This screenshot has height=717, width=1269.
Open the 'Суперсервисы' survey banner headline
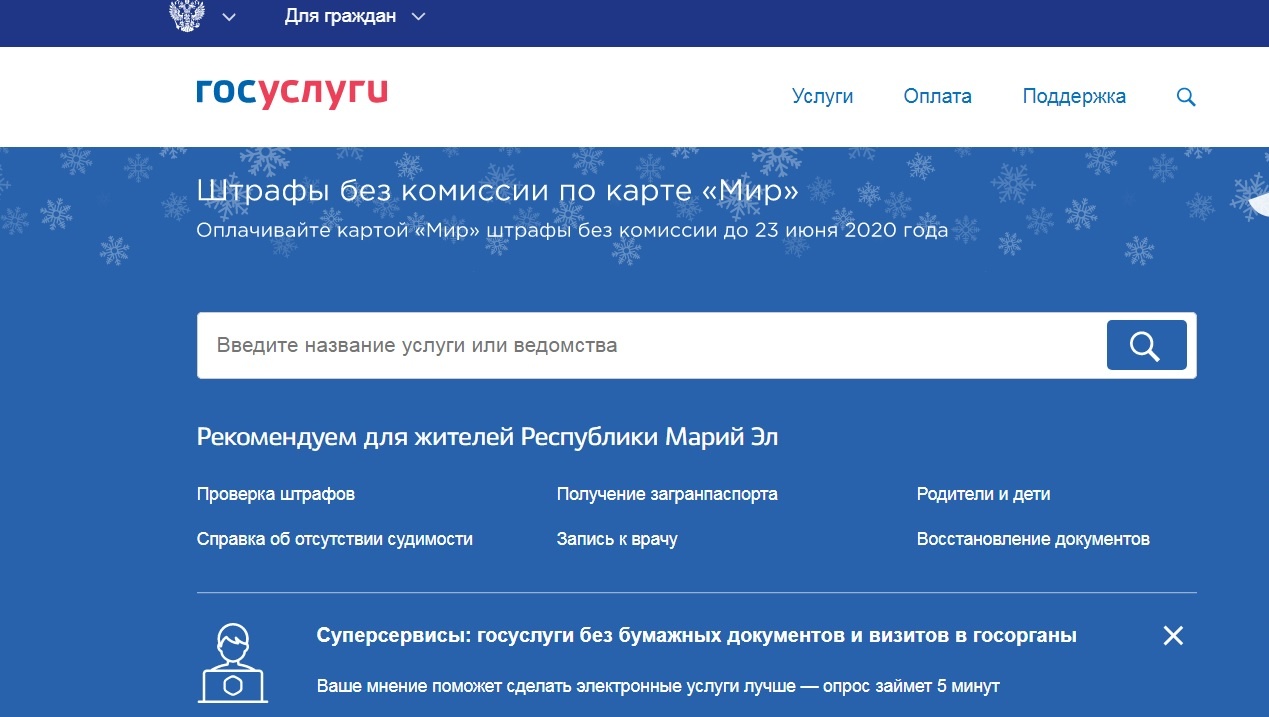696,636
